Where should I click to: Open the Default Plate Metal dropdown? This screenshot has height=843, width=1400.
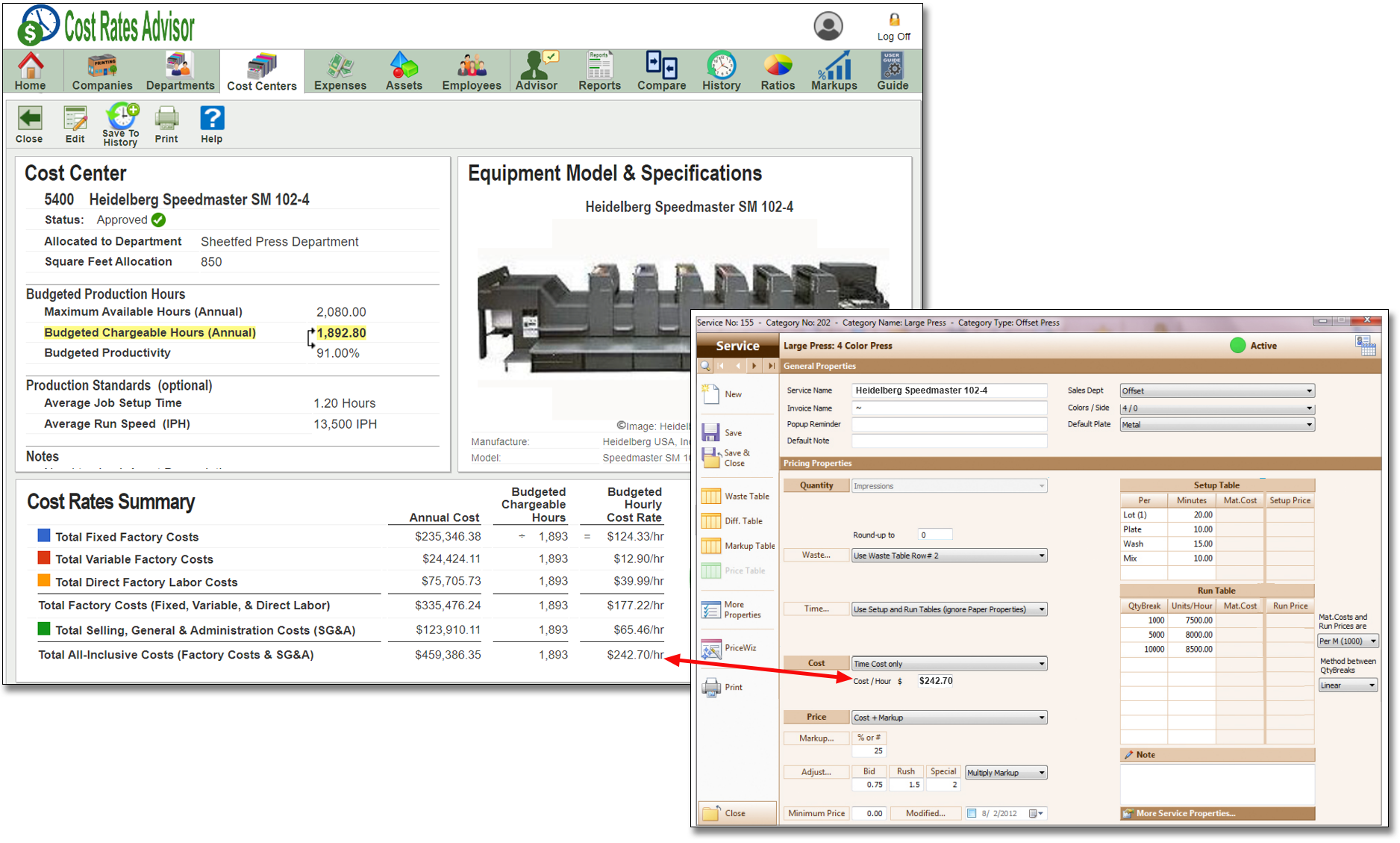coord(1217,425)
